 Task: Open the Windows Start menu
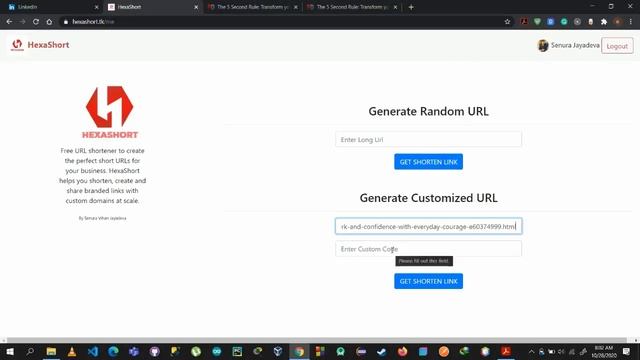10,351
